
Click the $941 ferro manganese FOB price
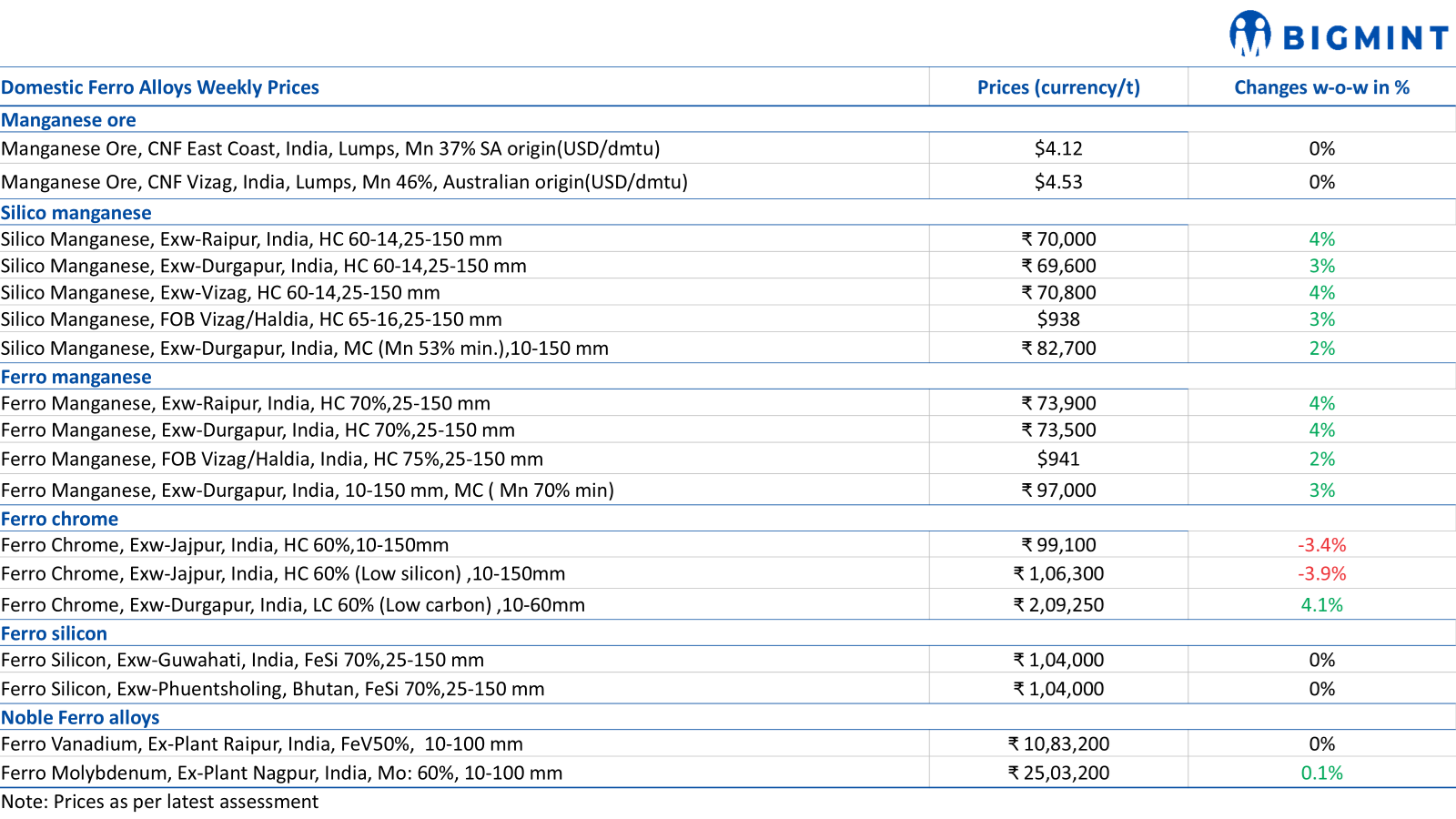point(1058,459)
